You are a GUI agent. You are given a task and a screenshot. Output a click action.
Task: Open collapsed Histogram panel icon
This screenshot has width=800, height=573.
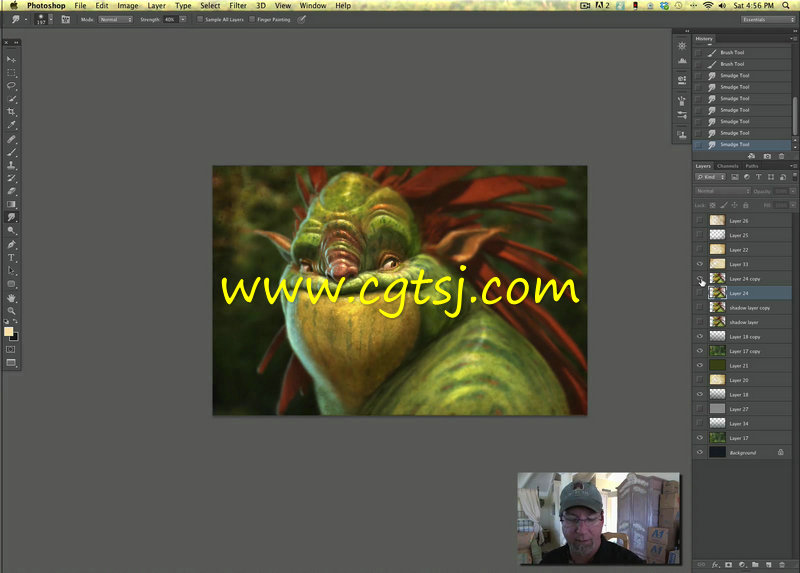(x=682, y=61)
